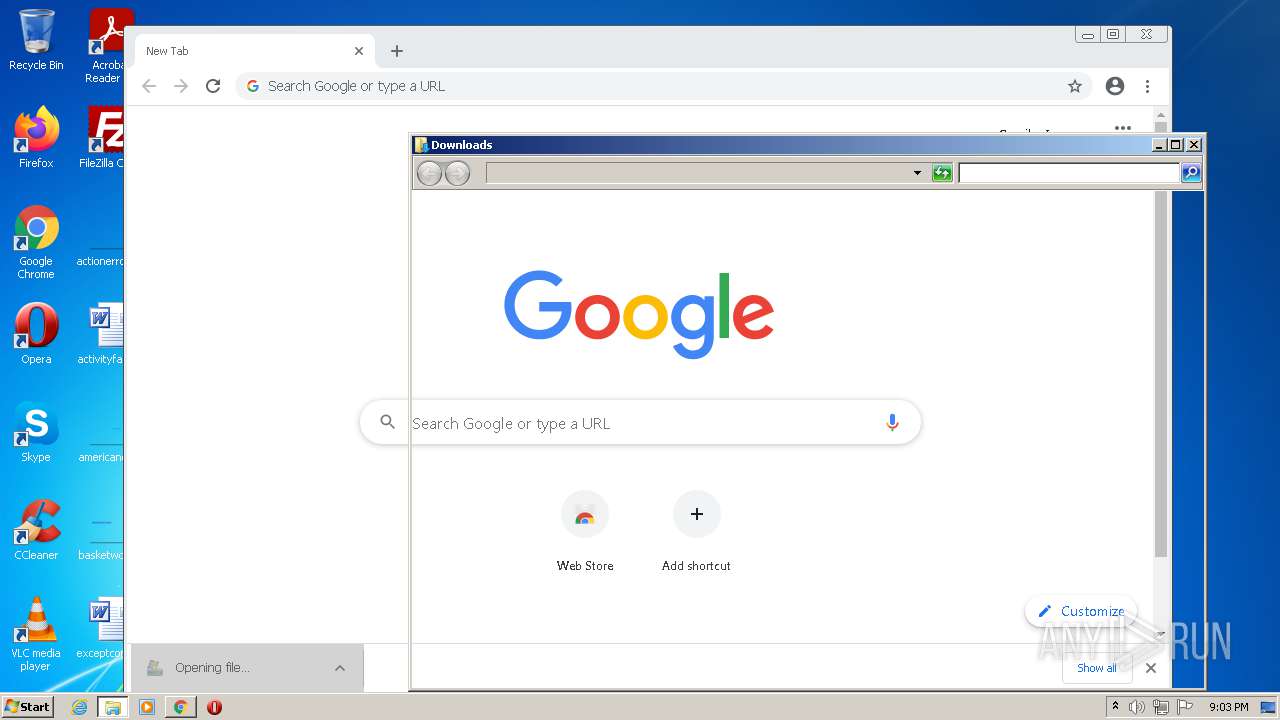Go forward in Chrome toolbar
The height and width of the screenshot is (720, 1280).
click(181, 86)
